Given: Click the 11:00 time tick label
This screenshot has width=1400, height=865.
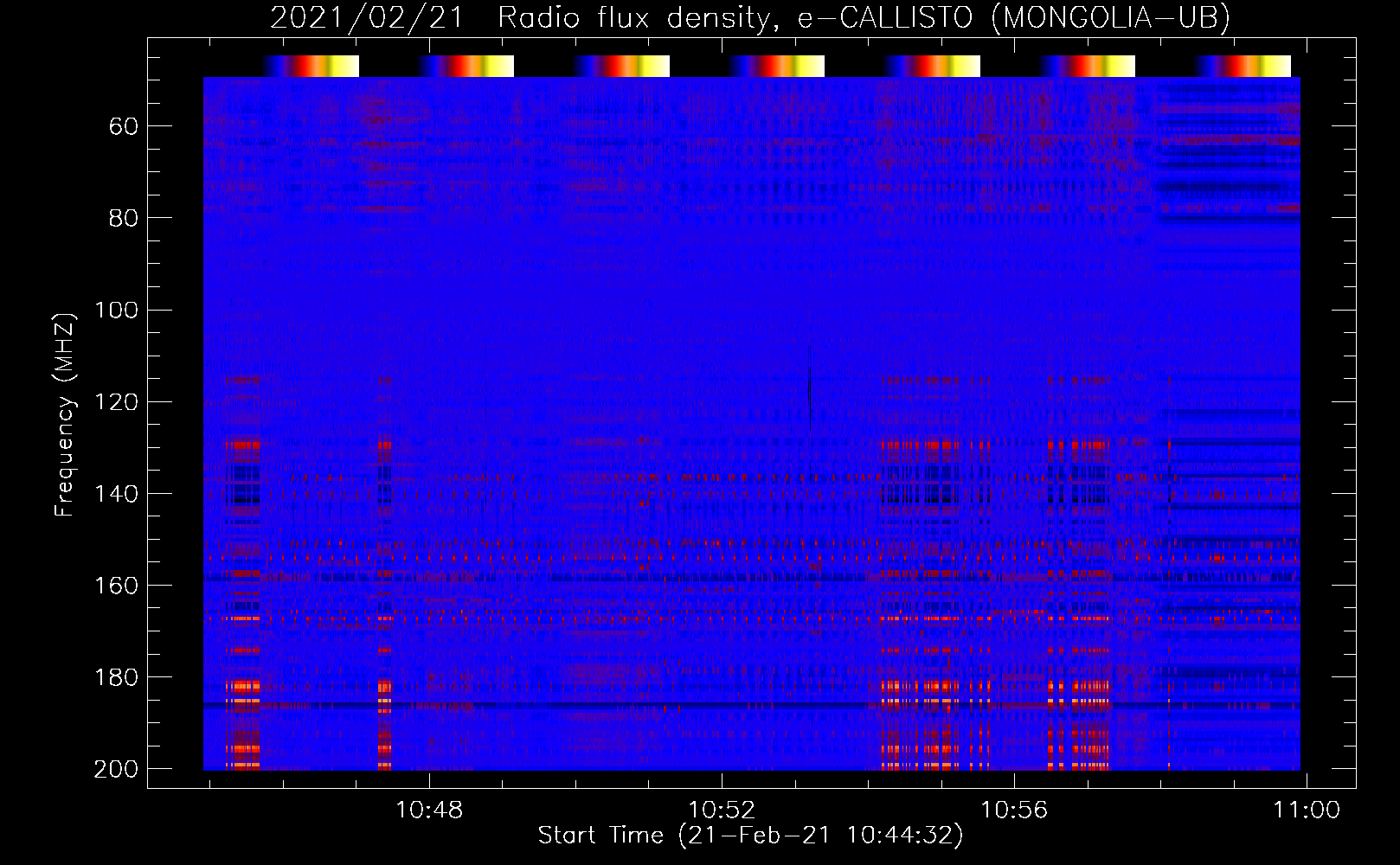Looking at the screenshot, I should click(1306, 810).
